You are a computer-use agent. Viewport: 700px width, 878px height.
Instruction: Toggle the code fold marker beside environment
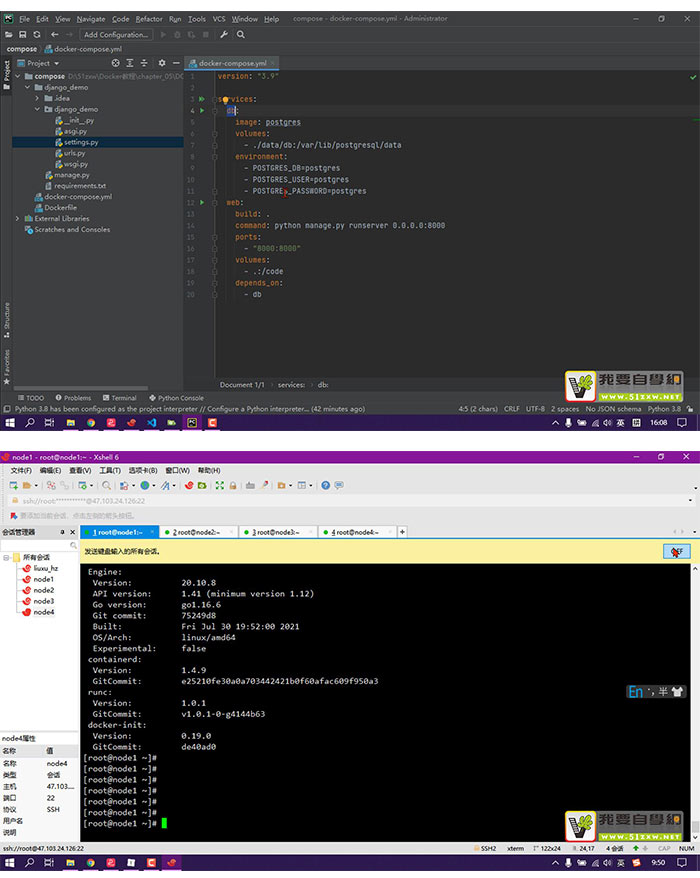[x=214, y=157]
